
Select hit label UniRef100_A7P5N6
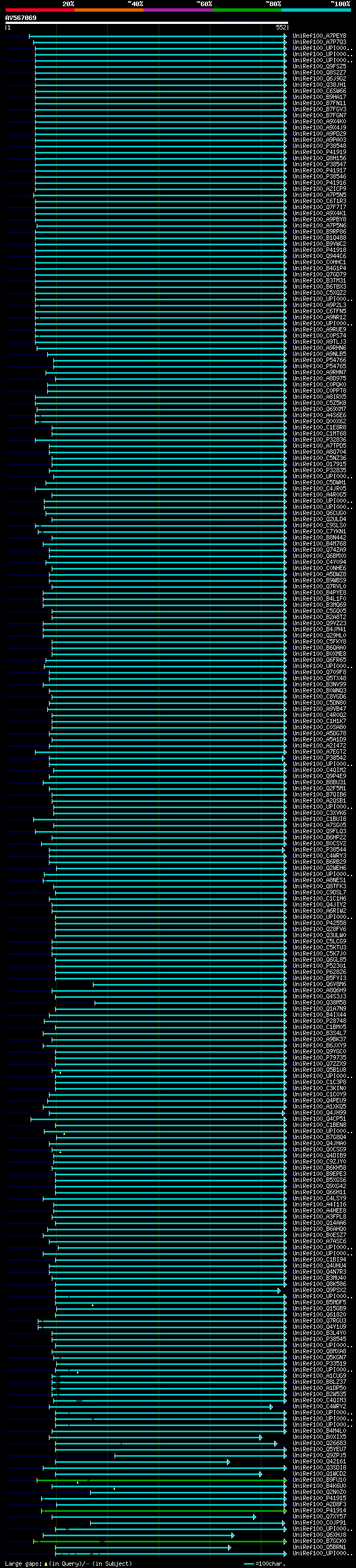coord(319,225)
